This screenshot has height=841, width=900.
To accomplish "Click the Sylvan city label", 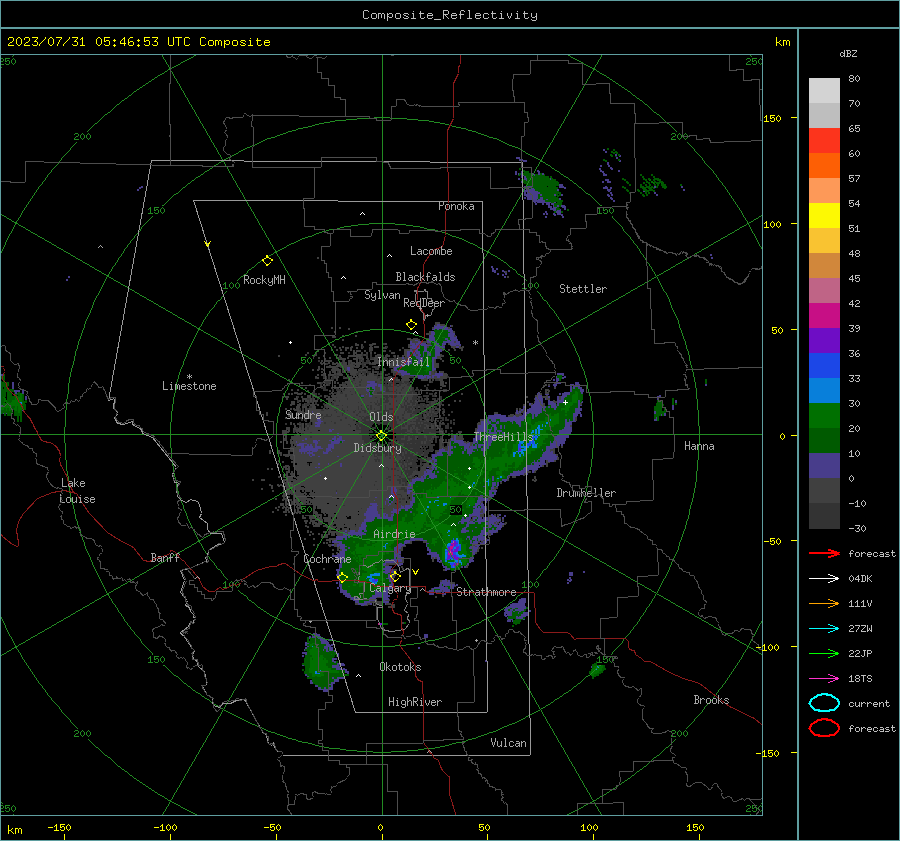I will pyautogui.click(x=382, y=295).
